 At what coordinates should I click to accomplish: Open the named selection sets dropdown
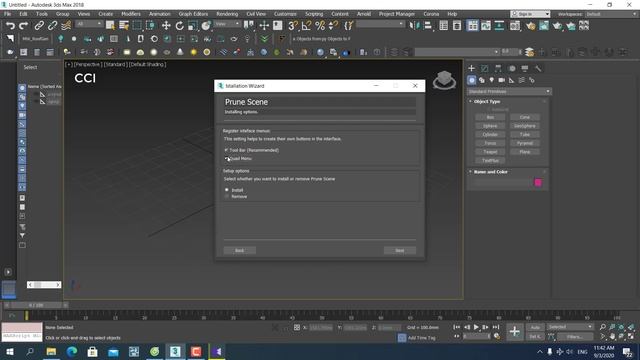380,24
